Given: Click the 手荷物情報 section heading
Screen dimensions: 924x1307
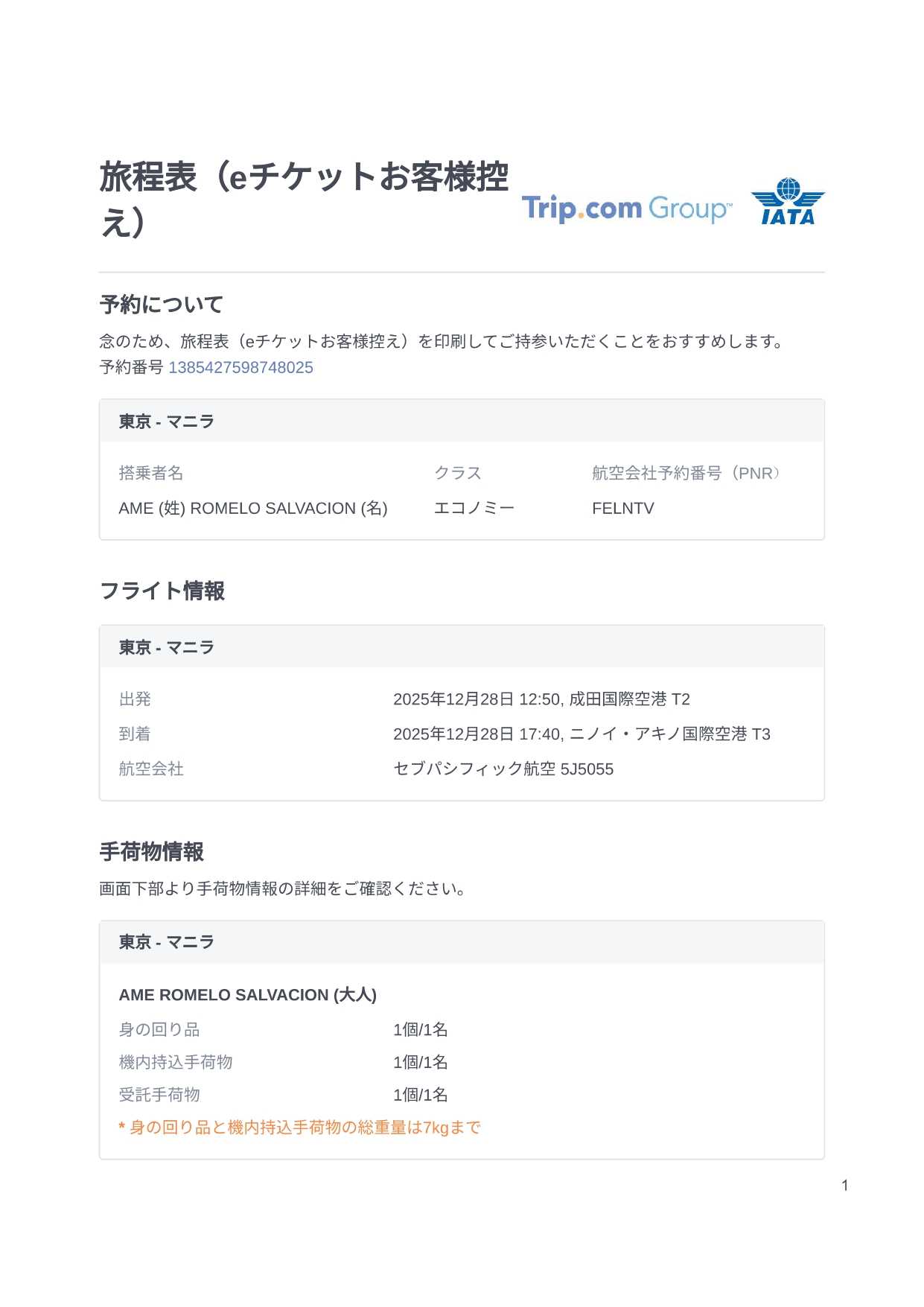Looking at the screenshot, I should [152, 852].
